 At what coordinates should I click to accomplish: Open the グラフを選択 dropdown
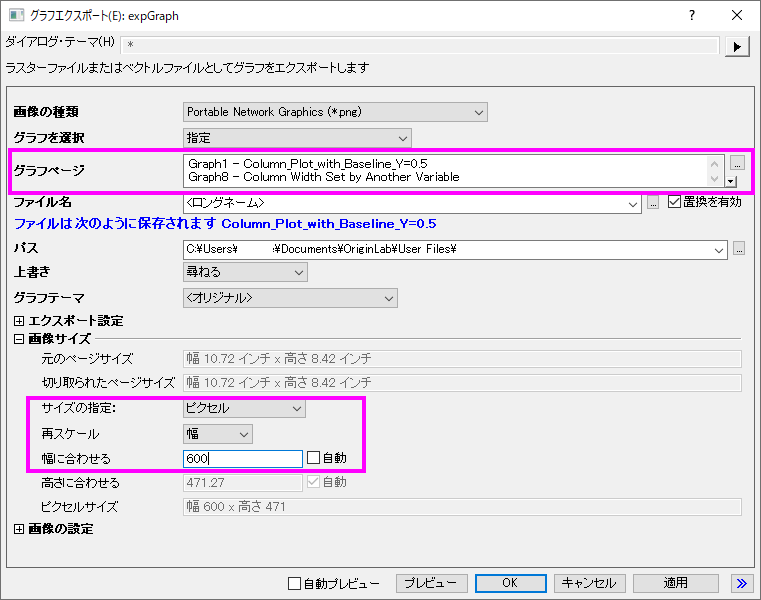[x=298, y=138]
